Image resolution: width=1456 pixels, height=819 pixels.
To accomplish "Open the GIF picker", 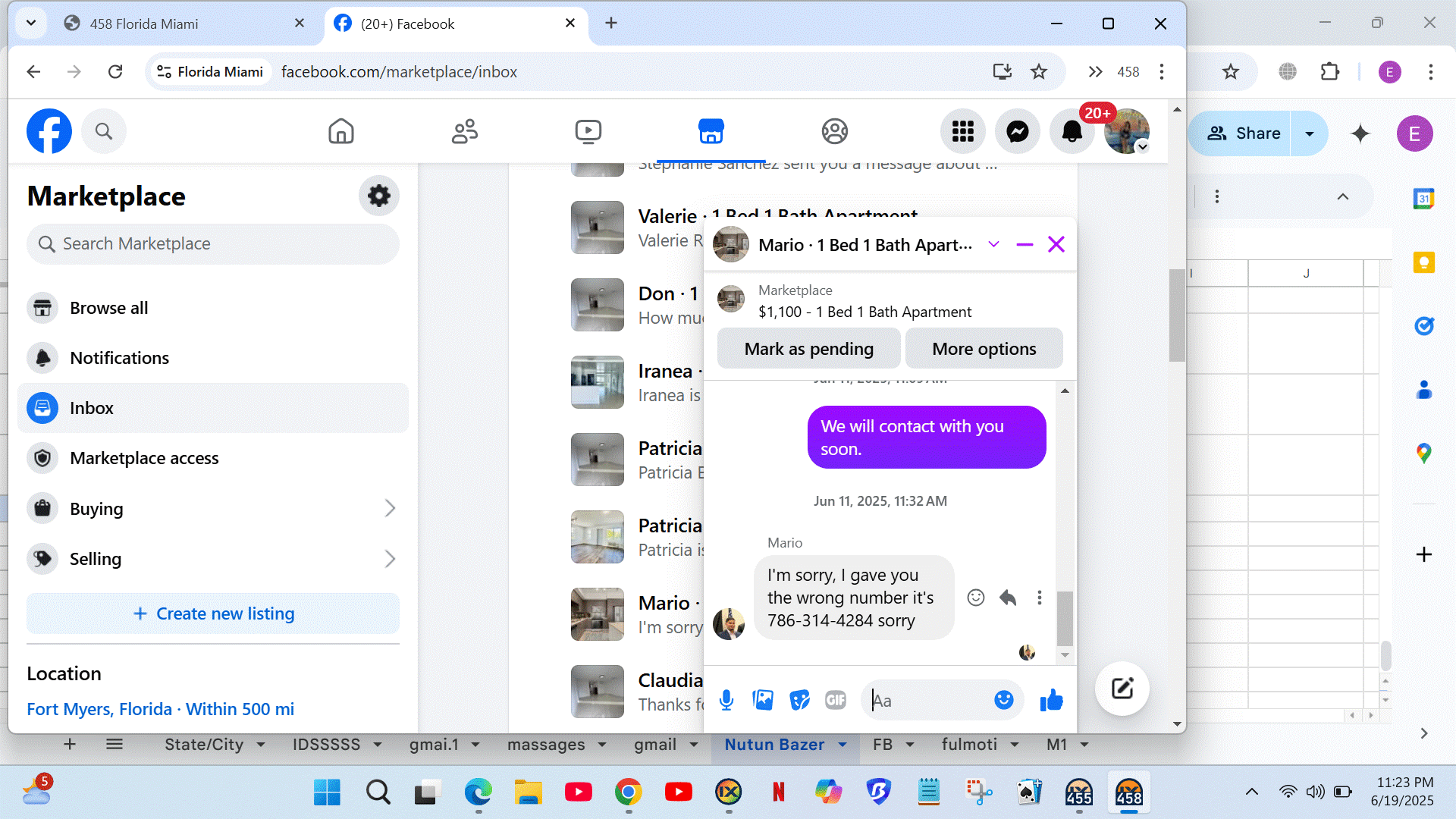I will pyautogui.click(x=835, y=700).
